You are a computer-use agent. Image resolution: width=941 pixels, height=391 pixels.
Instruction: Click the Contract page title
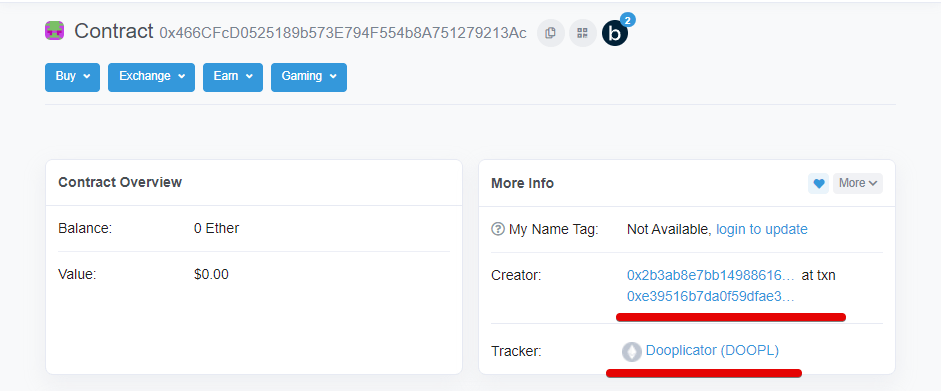(x=114, y=31)
